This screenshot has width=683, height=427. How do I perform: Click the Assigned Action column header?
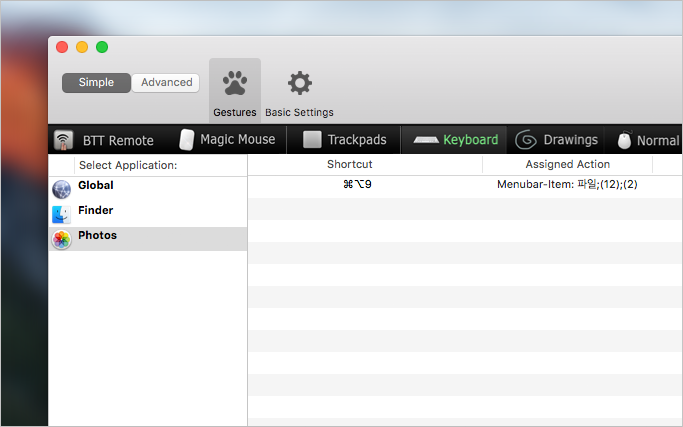point(568,164)
